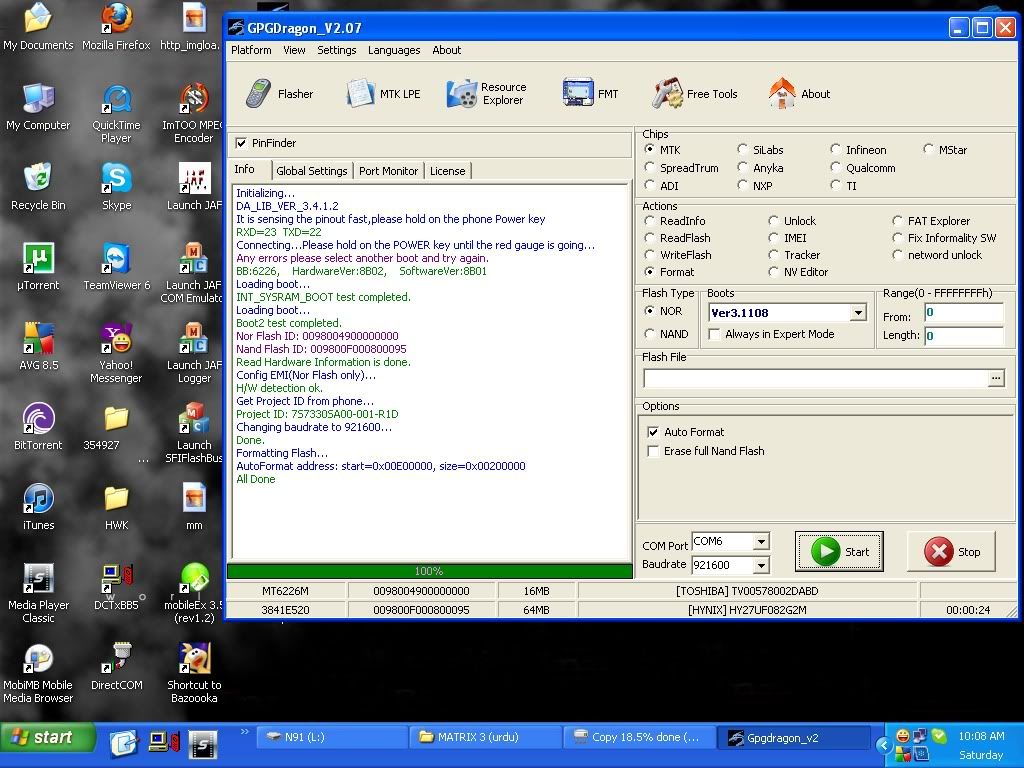Choose the ReadInfo action
This screenshot has height=768, width=1024.
(x=650, y=221)
